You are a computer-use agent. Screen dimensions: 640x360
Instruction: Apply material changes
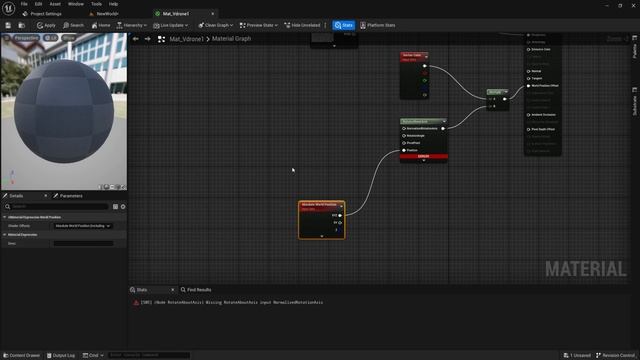46,25
